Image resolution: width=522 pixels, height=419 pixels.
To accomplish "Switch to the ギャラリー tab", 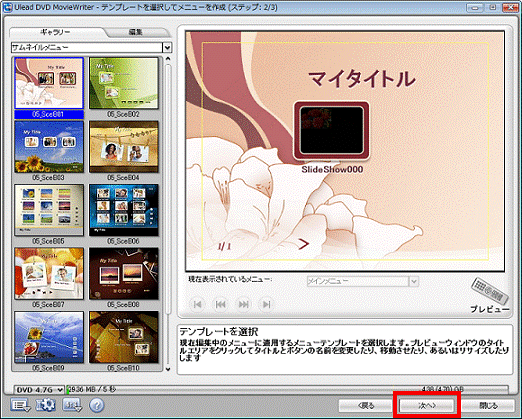I will pos(56,32).
